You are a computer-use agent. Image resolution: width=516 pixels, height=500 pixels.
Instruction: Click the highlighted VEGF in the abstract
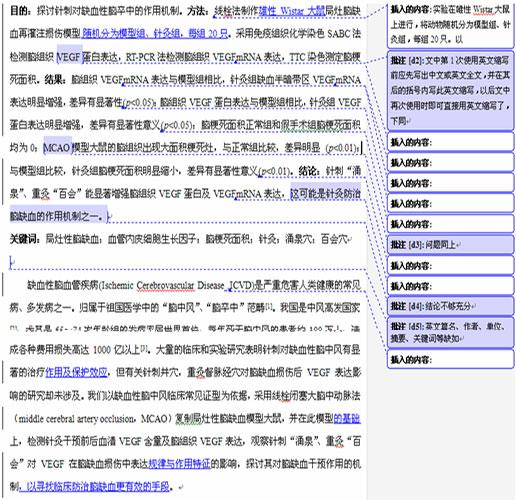click(69, 57)
